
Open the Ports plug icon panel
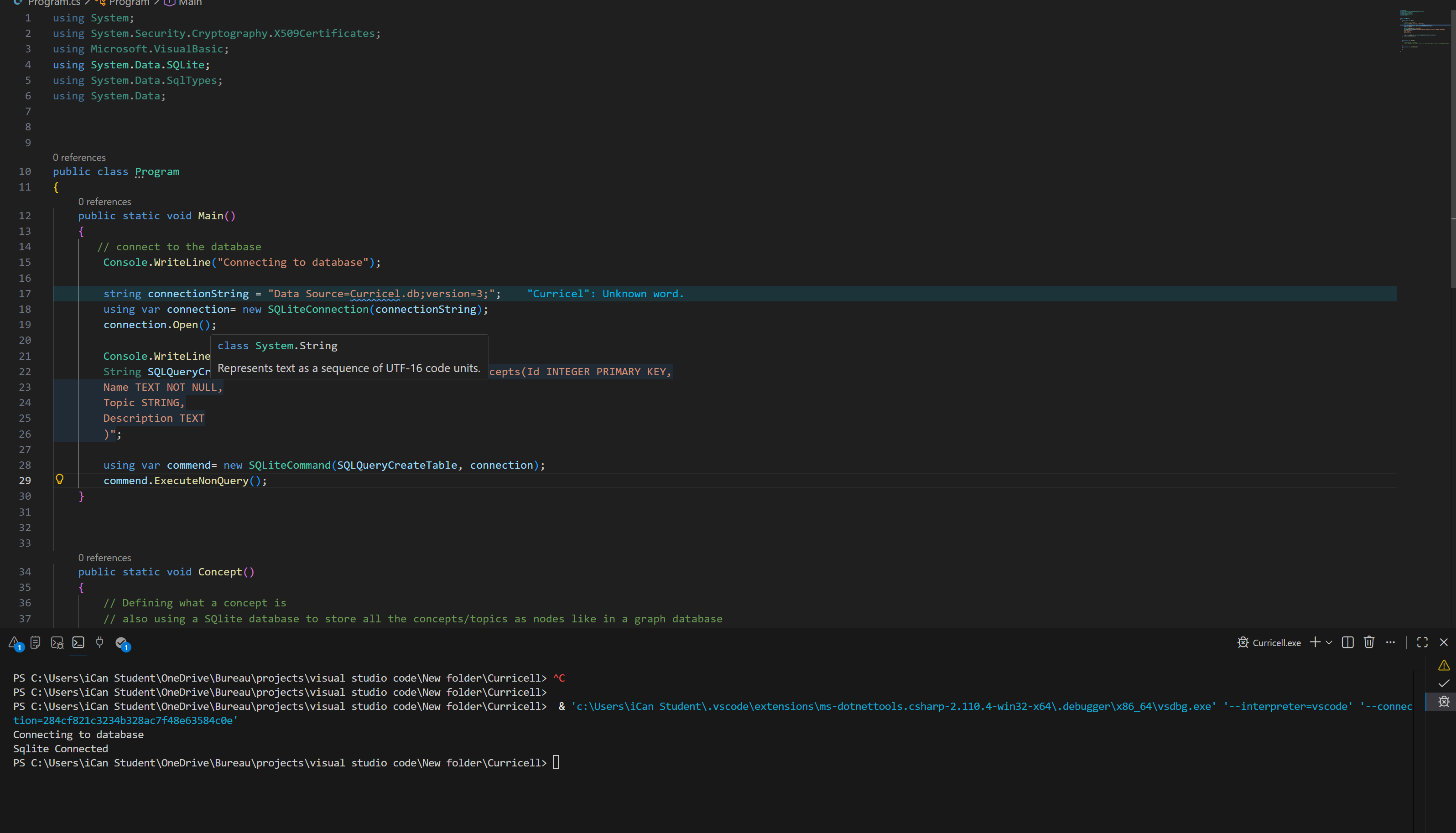(99, 642)
